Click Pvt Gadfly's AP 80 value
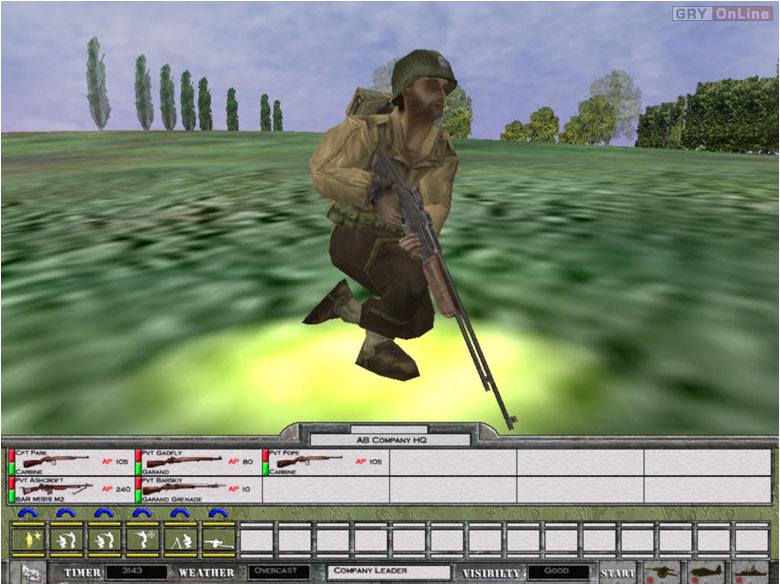The width and height of the screenshot is (780, 585). click(241, 462)
